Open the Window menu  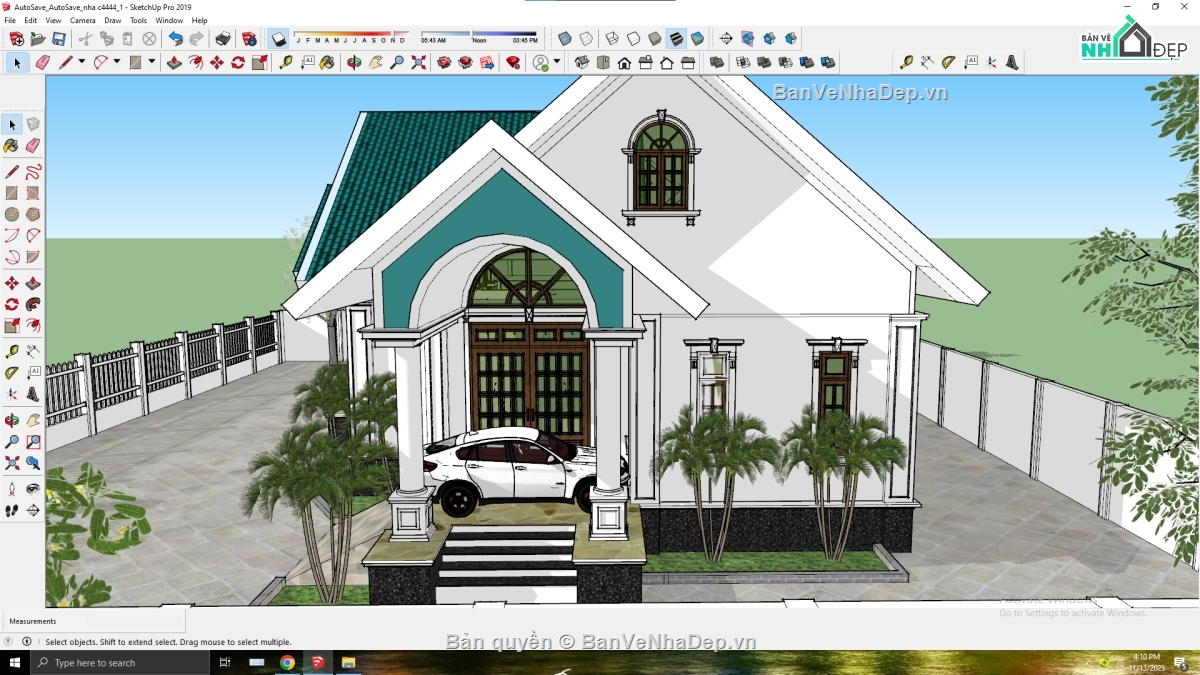pos(169,20)
